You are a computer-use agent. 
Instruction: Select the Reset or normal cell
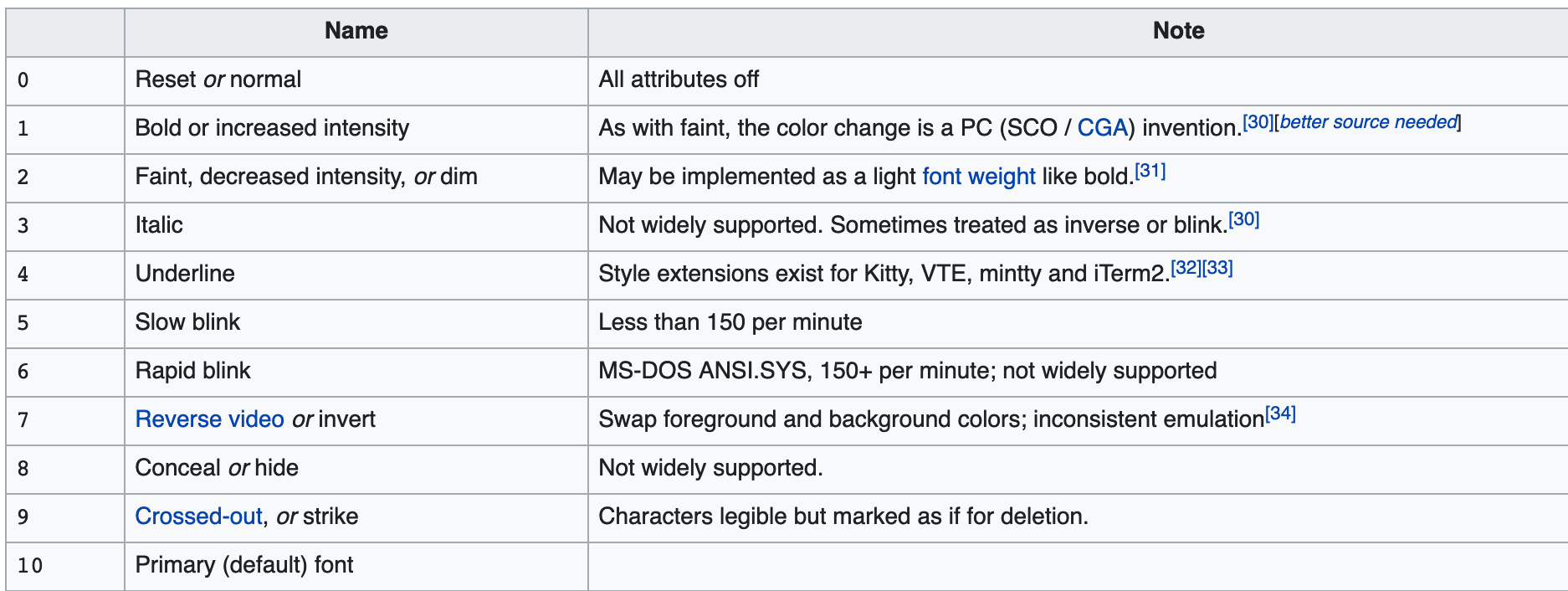click(356, 80)
